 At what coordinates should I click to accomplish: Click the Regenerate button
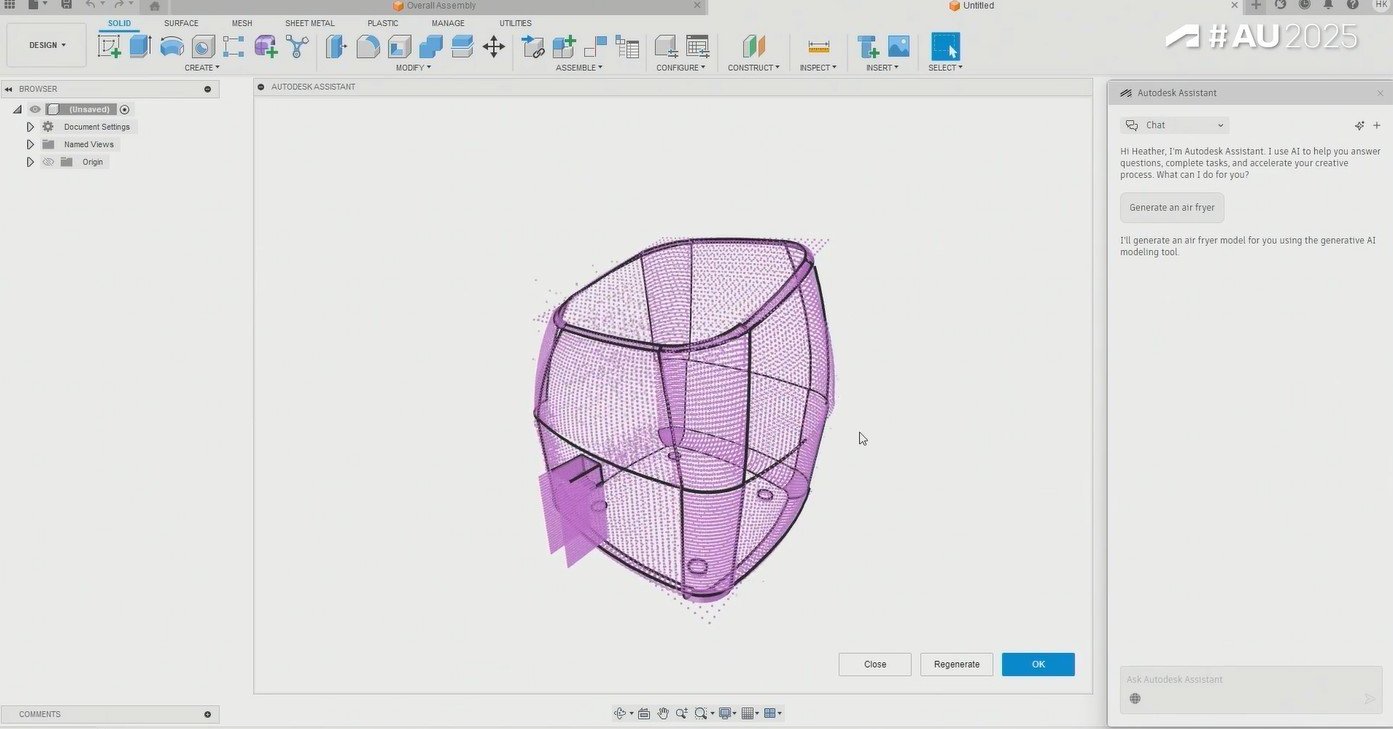coord(956,664)
